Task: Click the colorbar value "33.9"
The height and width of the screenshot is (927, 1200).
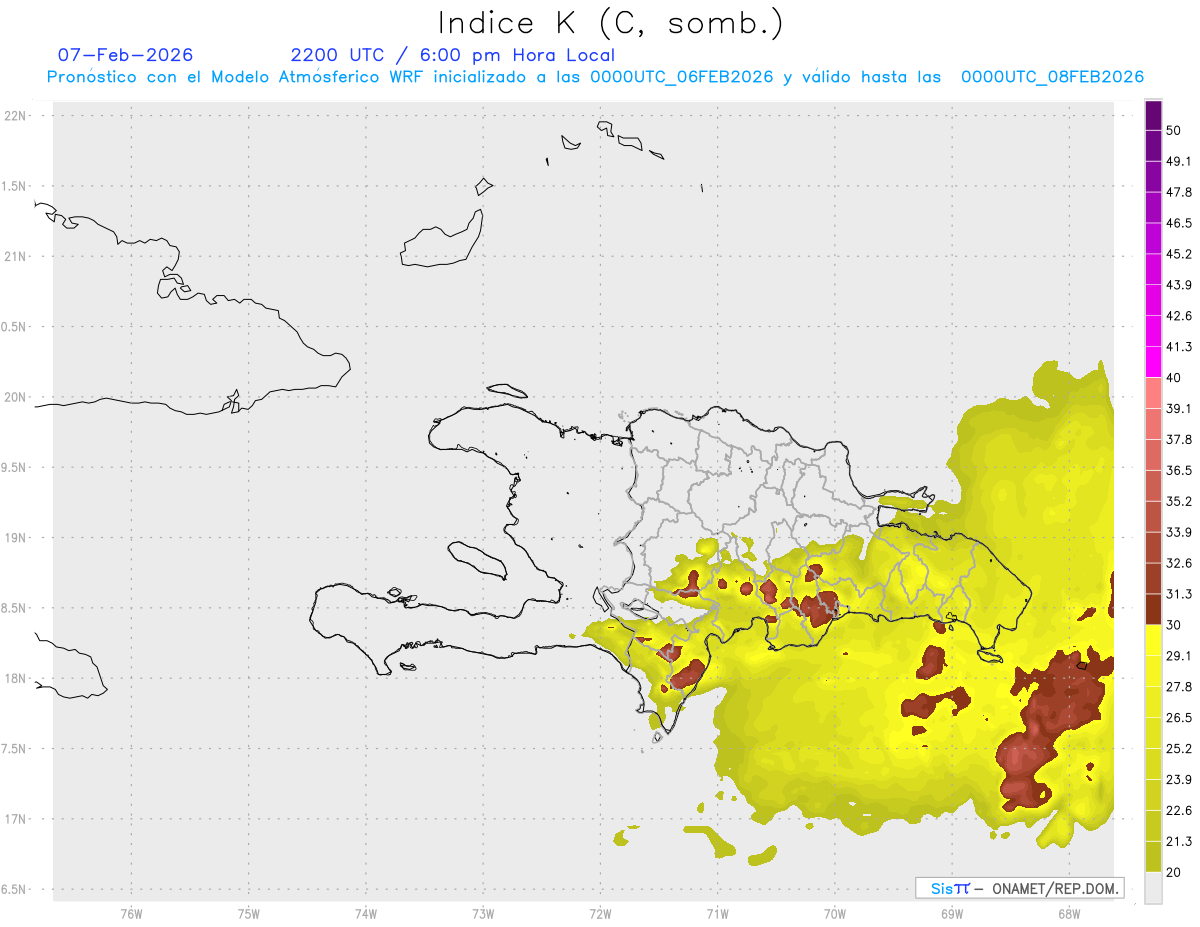Action: point(1179,532)
